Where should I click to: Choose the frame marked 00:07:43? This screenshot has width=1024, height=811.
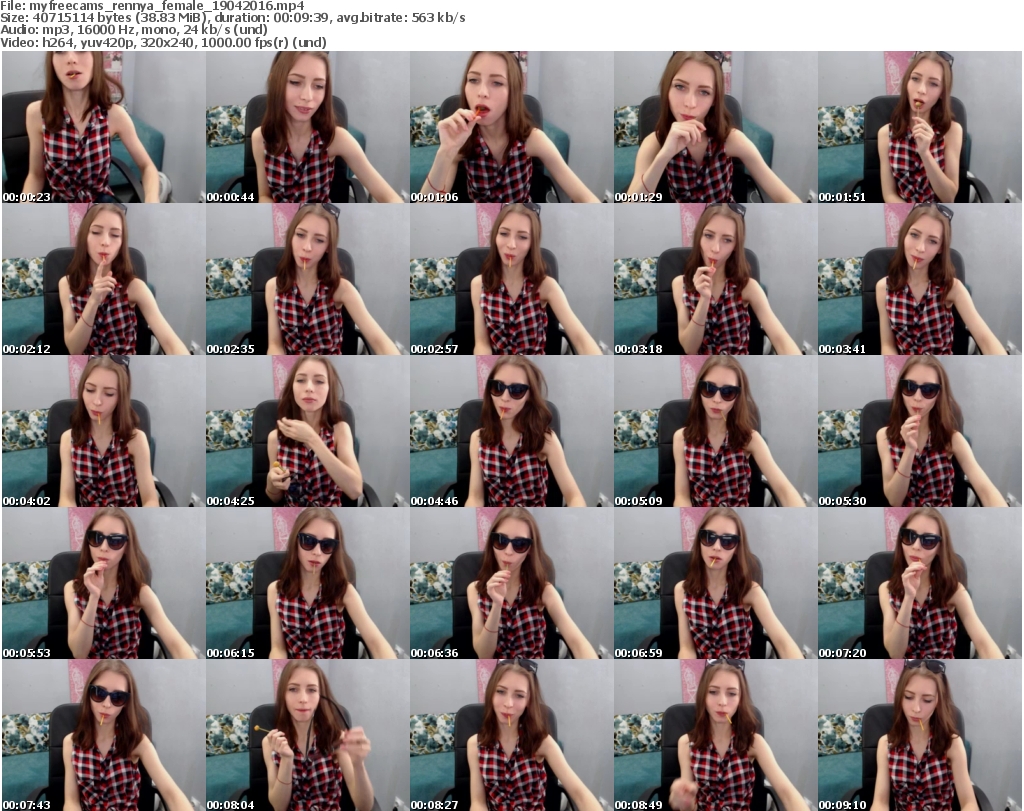coord(104,735)
